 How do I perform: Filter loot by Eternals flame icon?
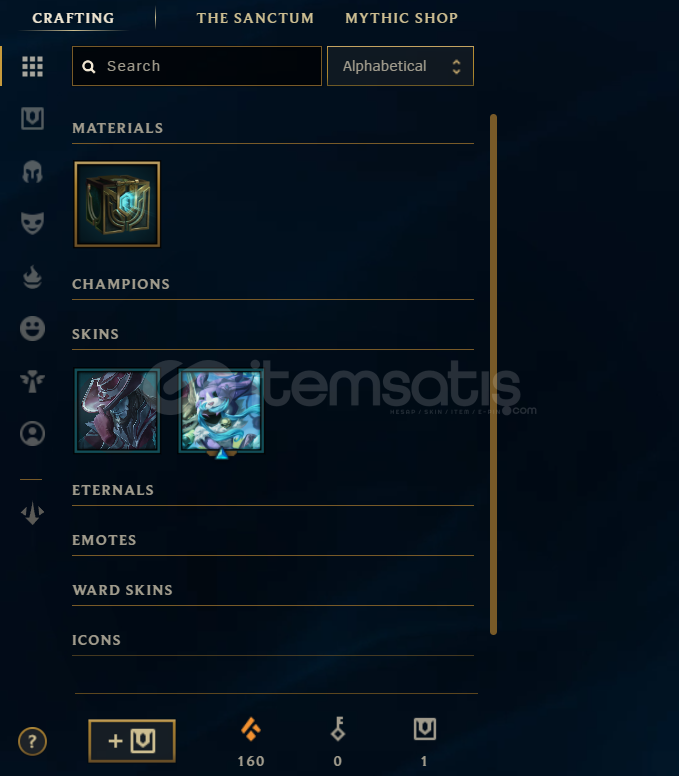click(x=32, y=277)
